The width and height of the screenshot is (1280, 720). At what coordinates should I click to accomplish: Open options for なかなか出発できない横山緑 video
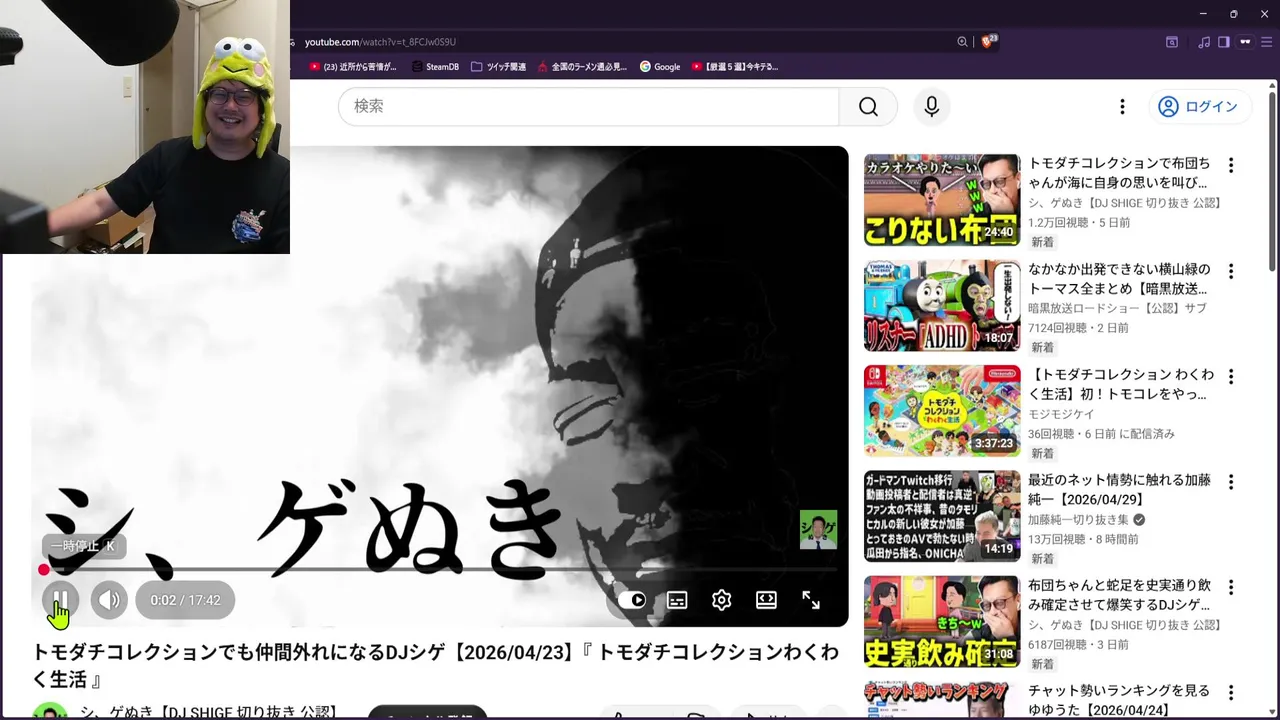(1231, 271)
